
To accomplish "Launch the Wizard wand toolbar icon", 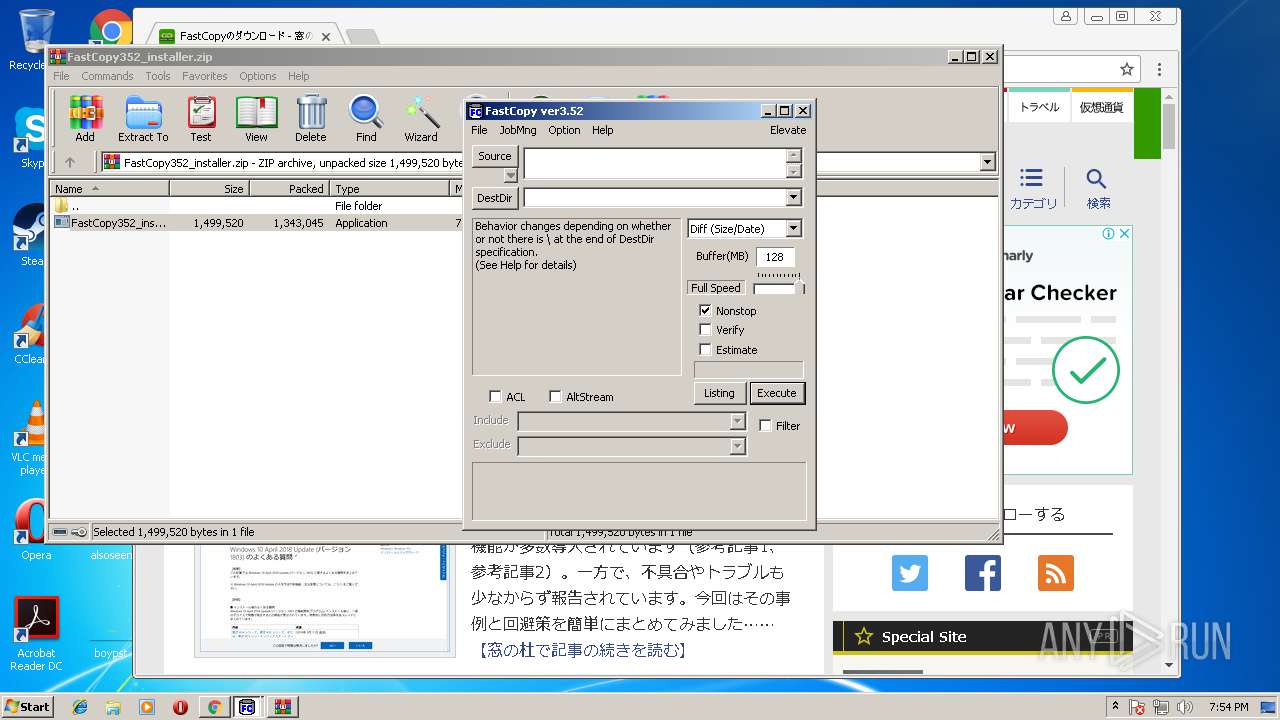I will pos(421,119).
